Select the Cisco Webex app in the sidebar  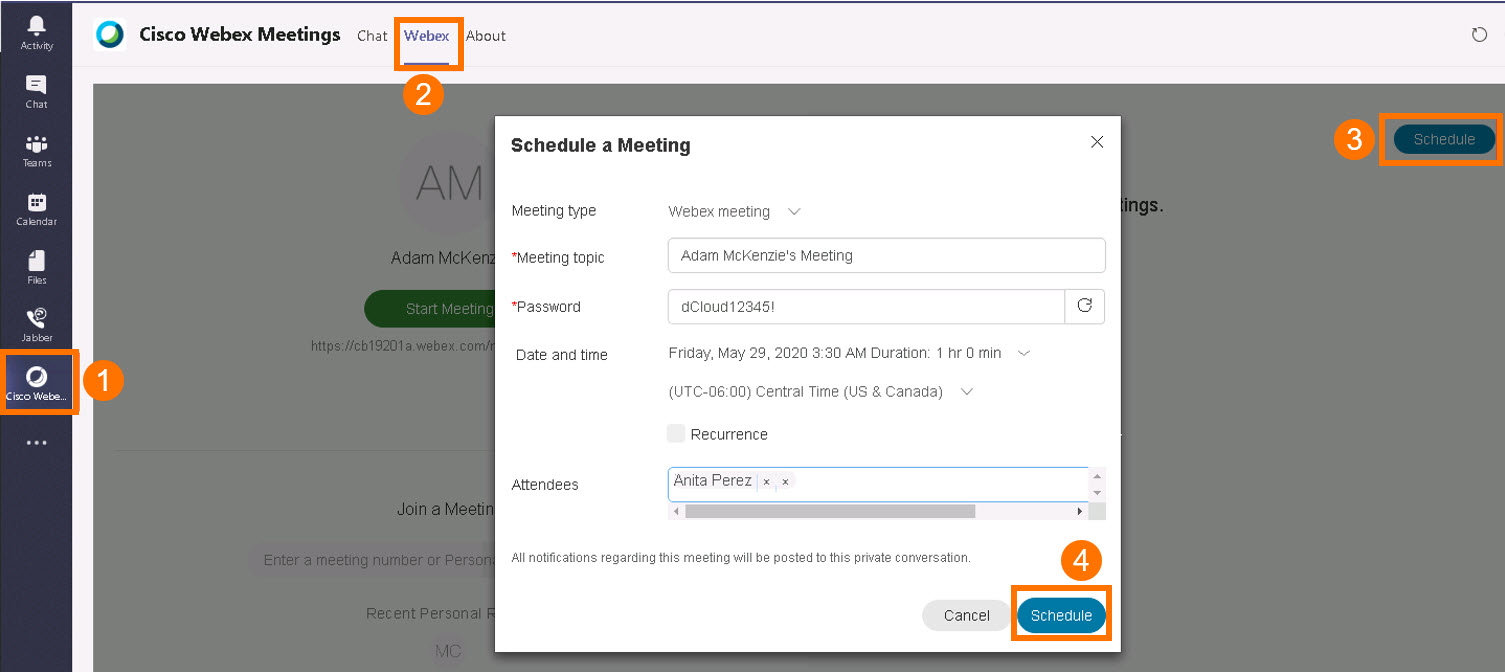point(37,383)
